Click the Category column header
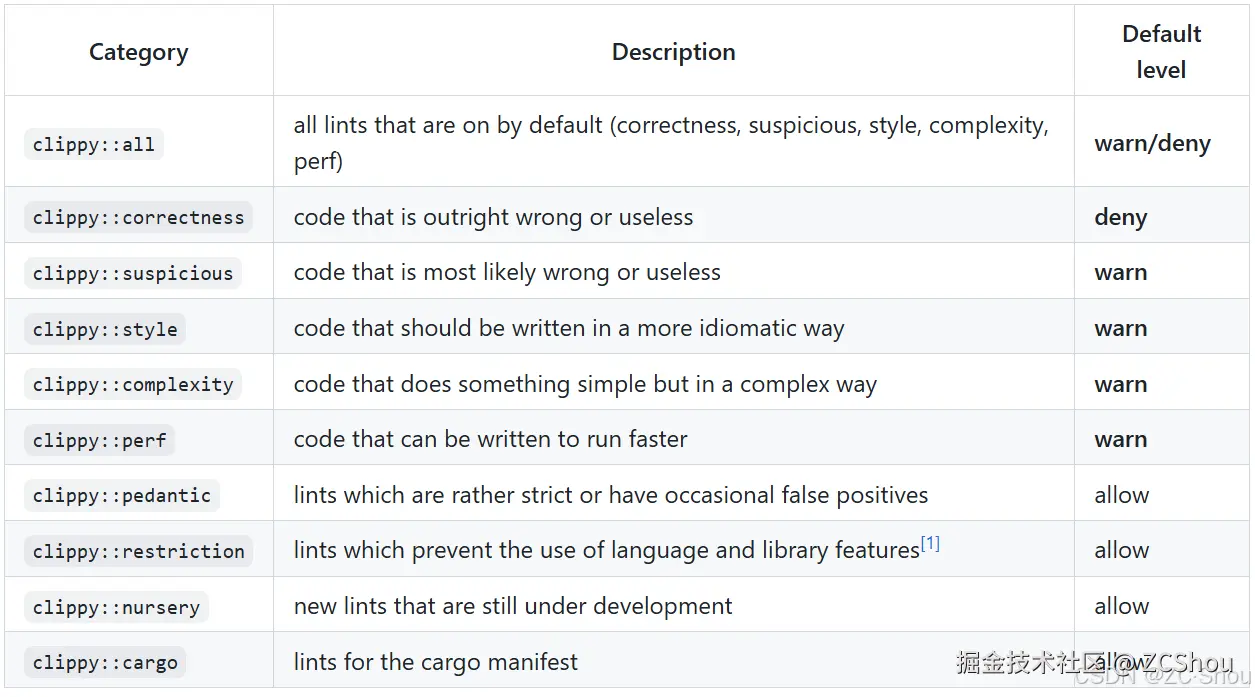 point(138,52)
